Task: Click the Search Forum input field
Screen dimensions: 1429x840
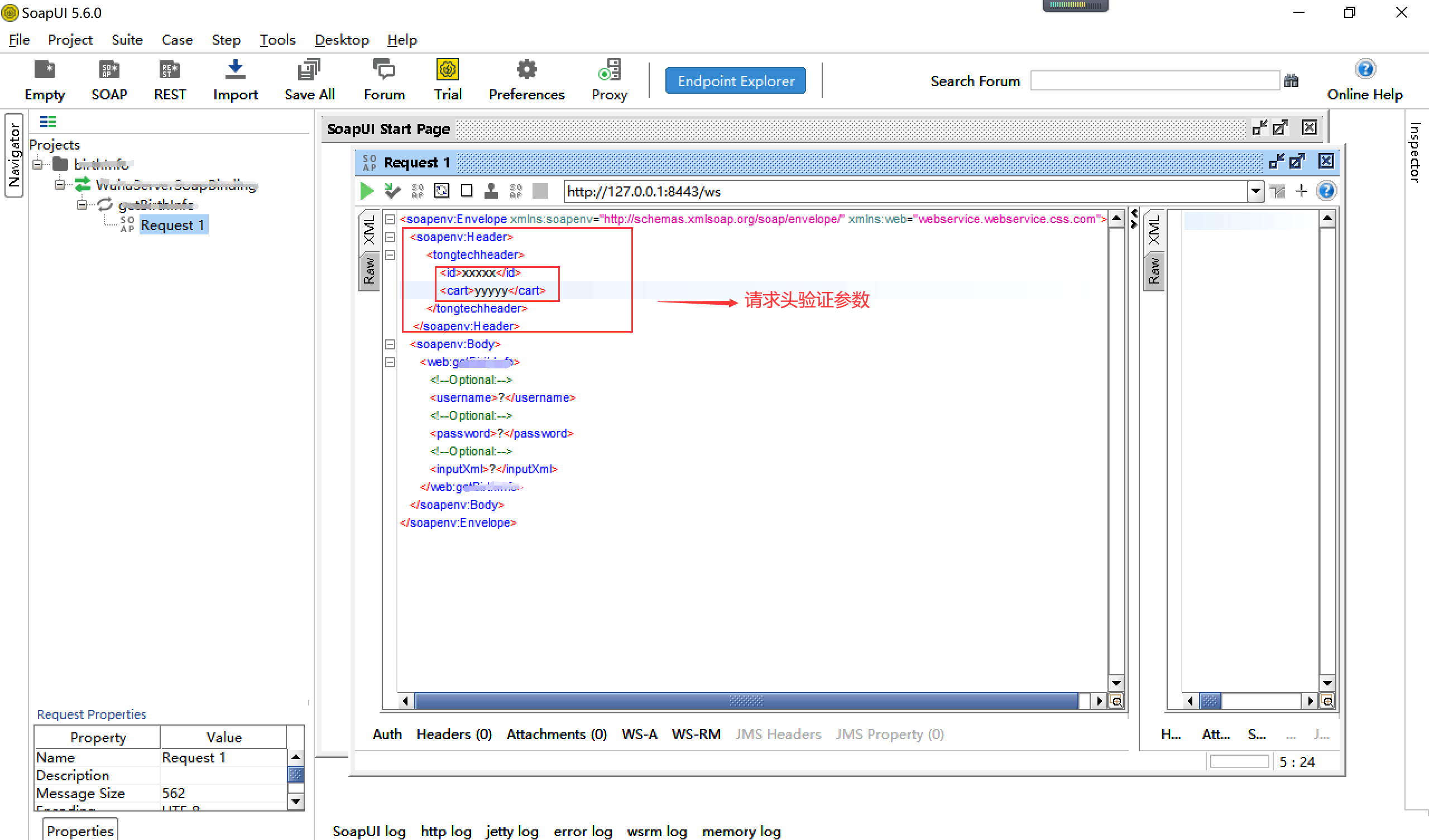Action: (x=1154, y=80)
